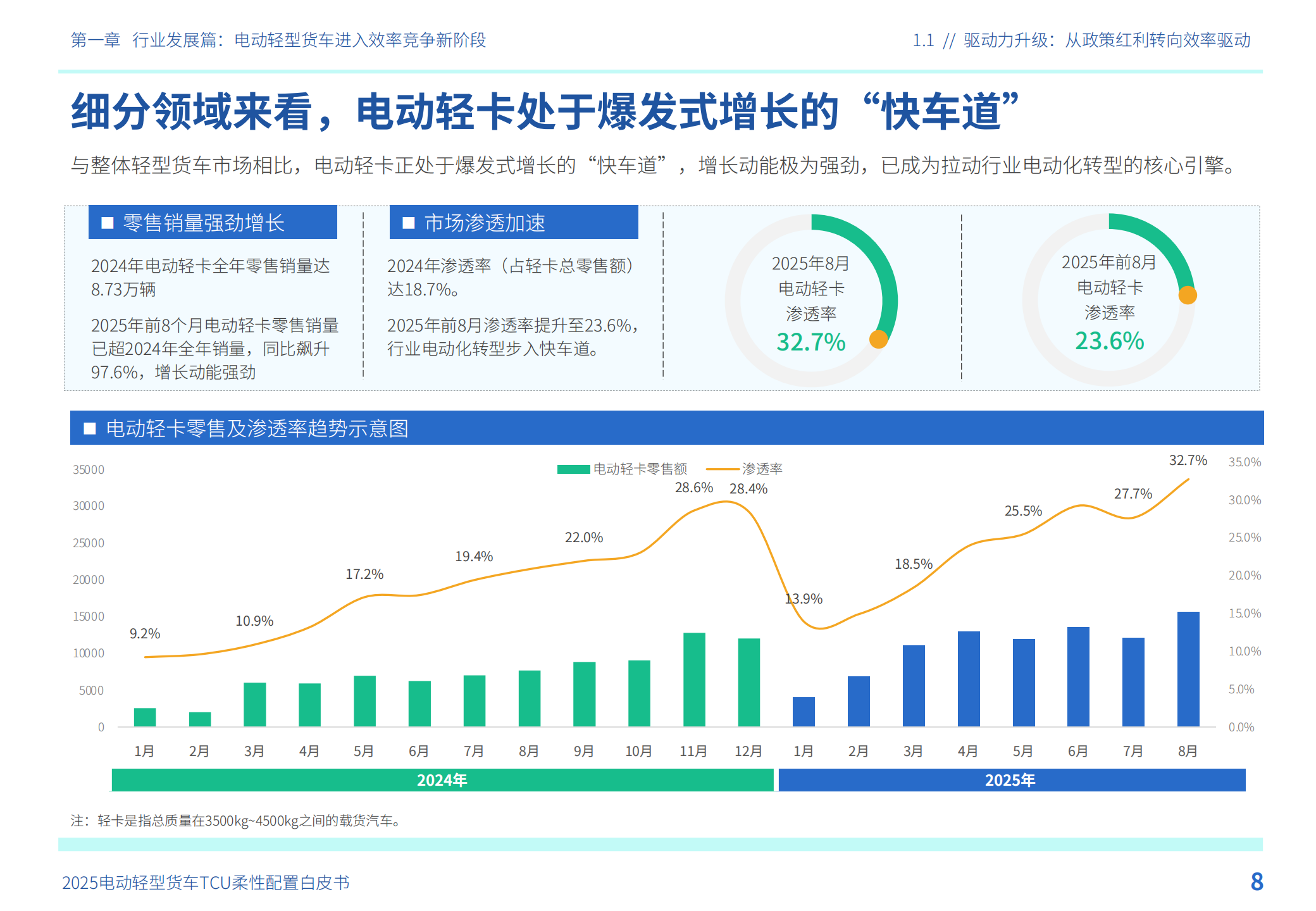Click the November 2024 green bar
Image resolution: width=1316 pixels, height=911 pixels.
[x=694, y=679]
